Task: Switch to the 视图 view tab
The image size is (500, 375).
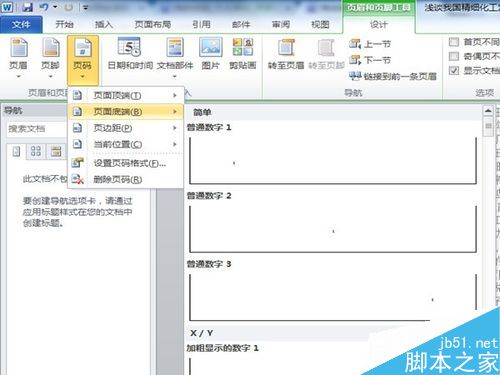Action: click(x=320, y=24)
